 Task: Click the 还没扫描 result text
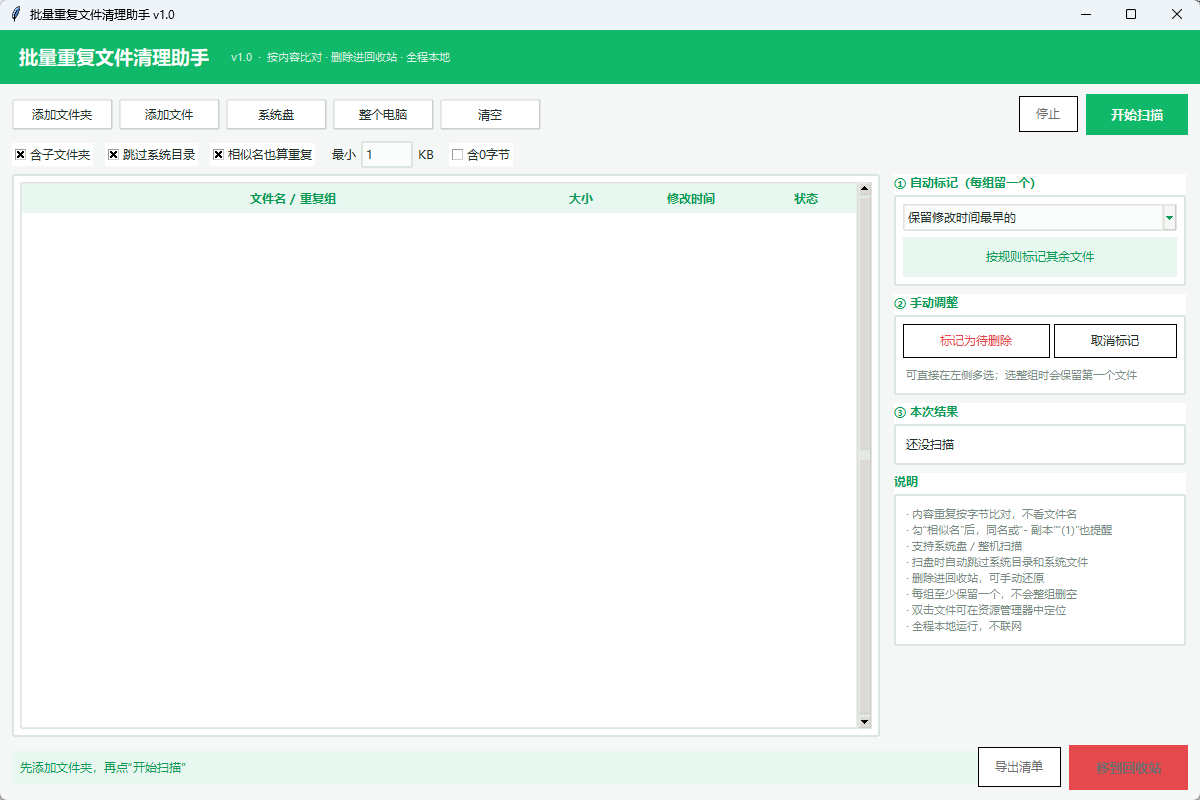tap(930, 445)
